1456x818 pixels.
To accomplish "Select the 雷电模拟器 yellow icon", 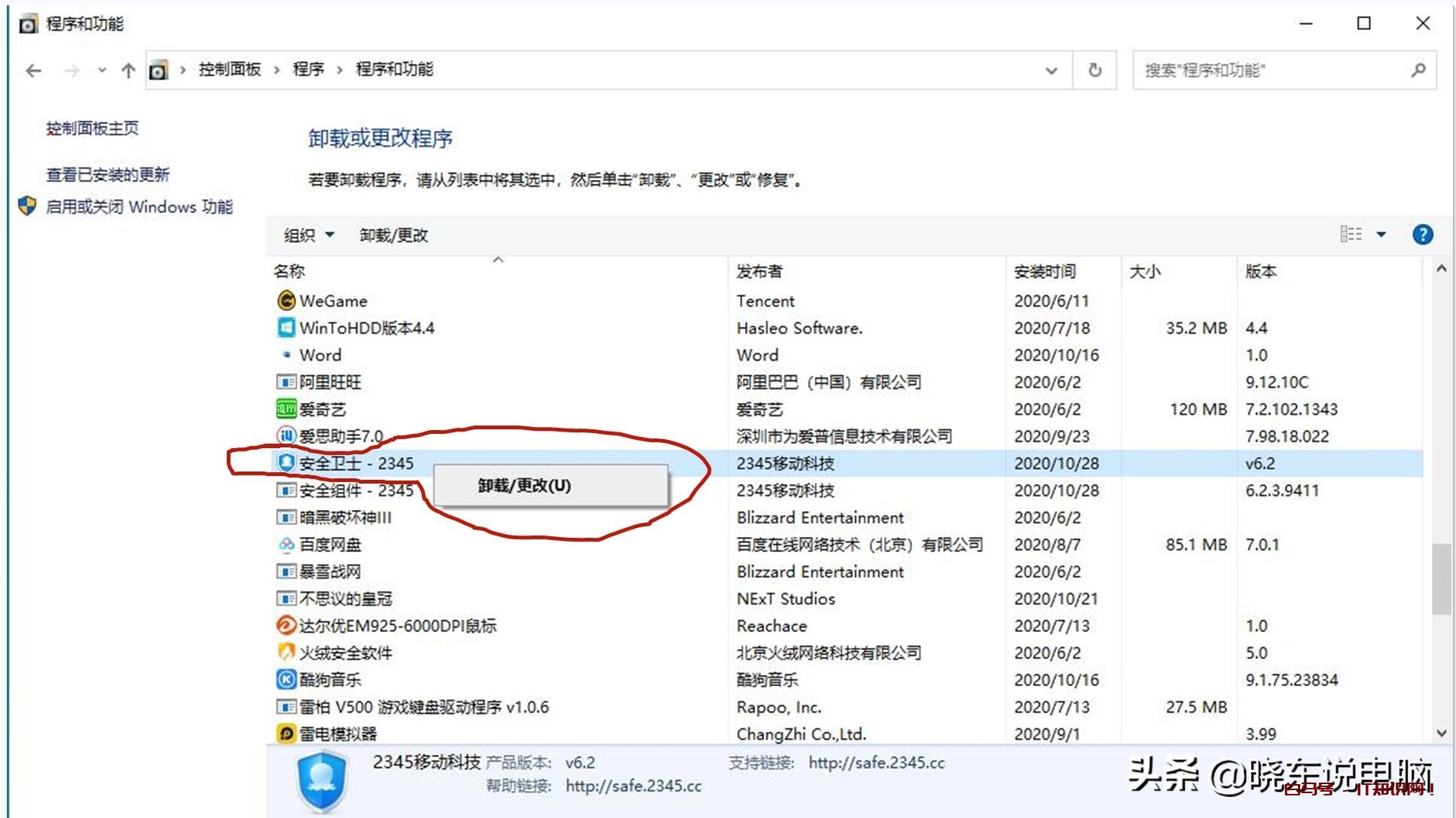I will [x=286, y=734].
